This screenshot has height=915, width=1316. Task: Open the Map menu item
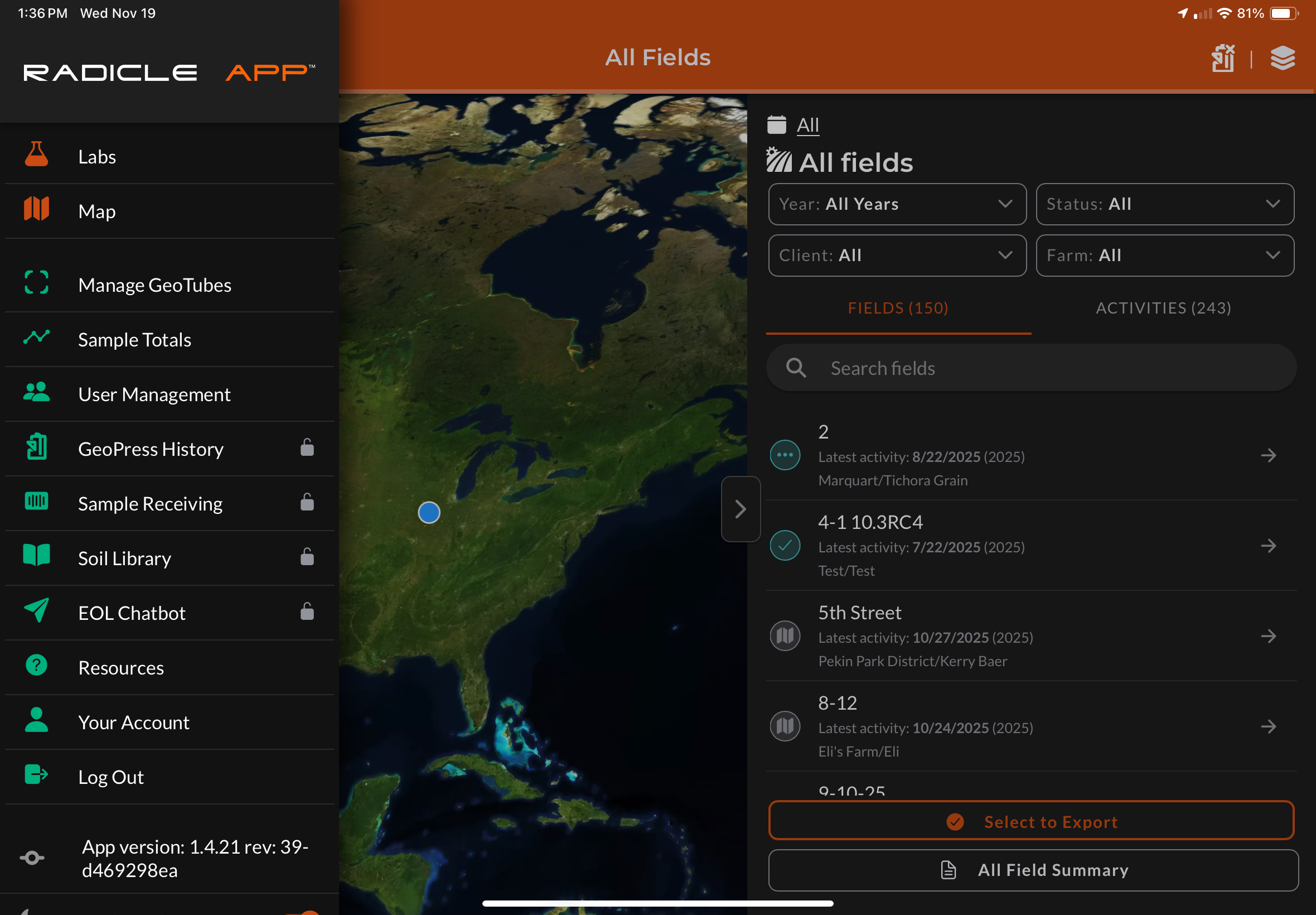point(170,211)
